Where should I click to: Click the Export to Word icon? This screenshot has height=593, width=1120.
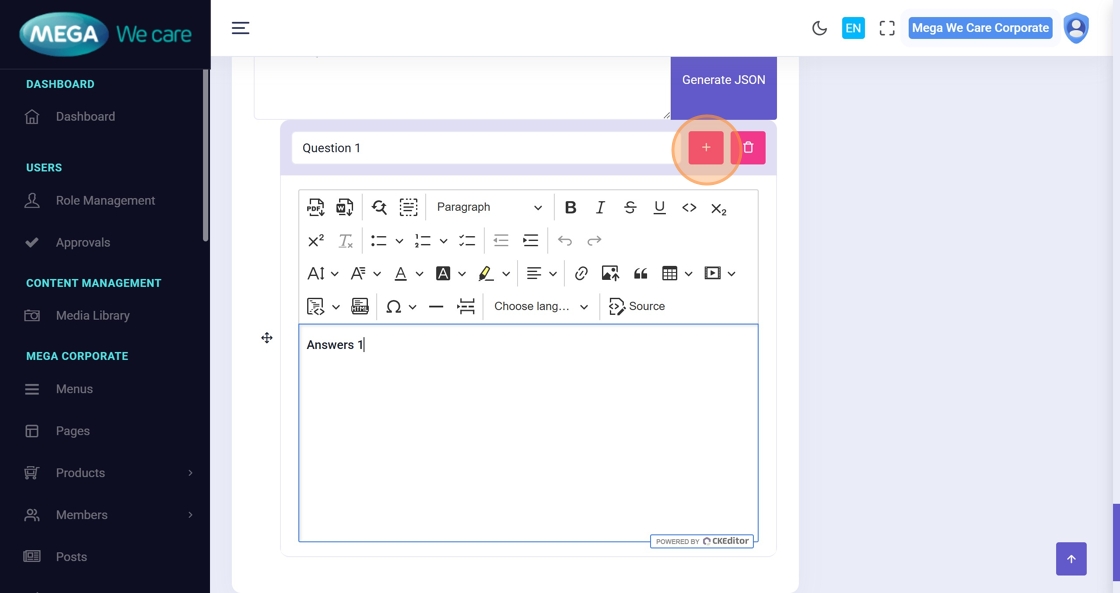(345, 207)
